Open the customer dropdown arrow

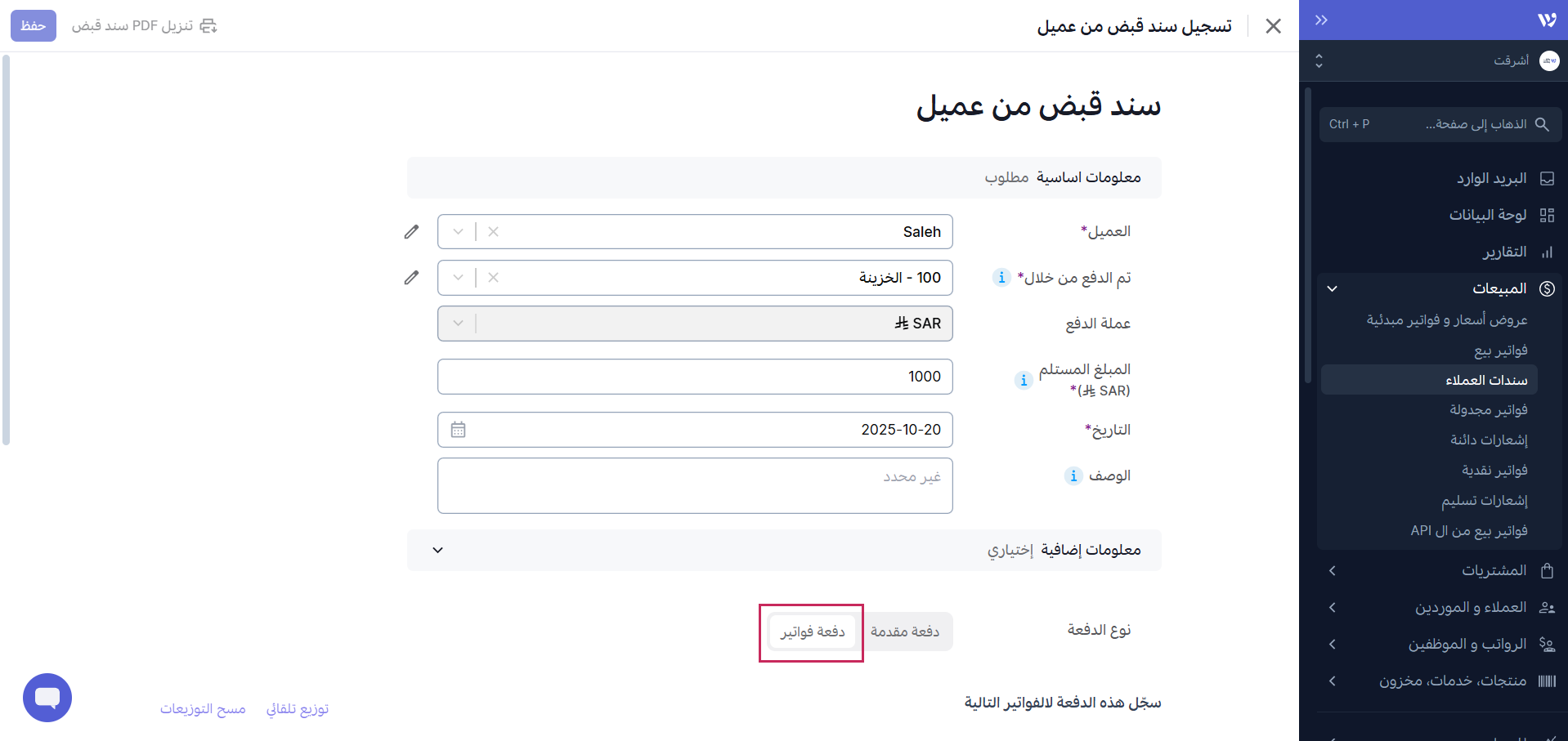[458, 232]
